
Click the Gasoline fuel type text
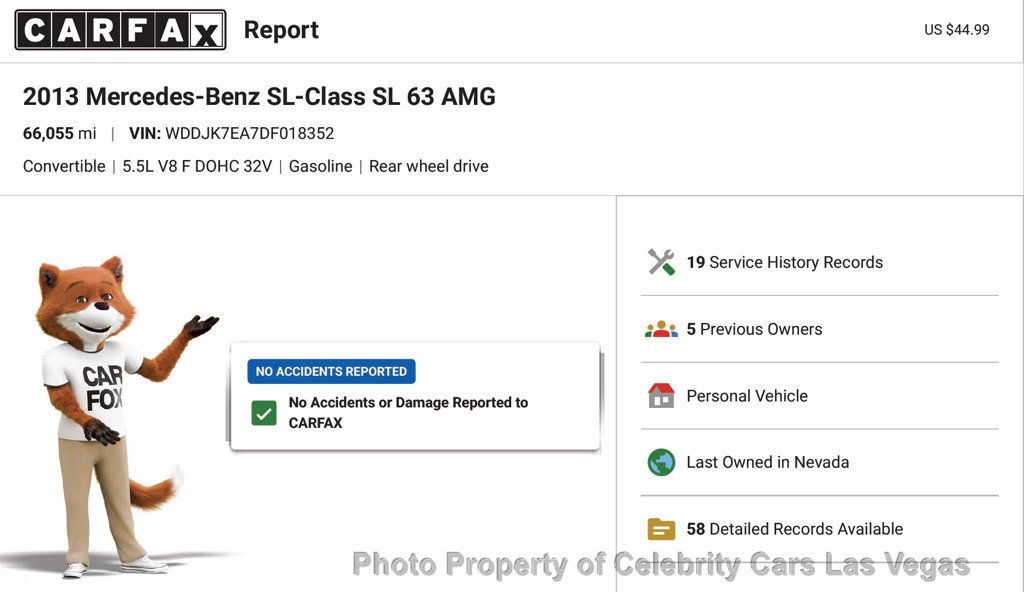tap(320, 166)
